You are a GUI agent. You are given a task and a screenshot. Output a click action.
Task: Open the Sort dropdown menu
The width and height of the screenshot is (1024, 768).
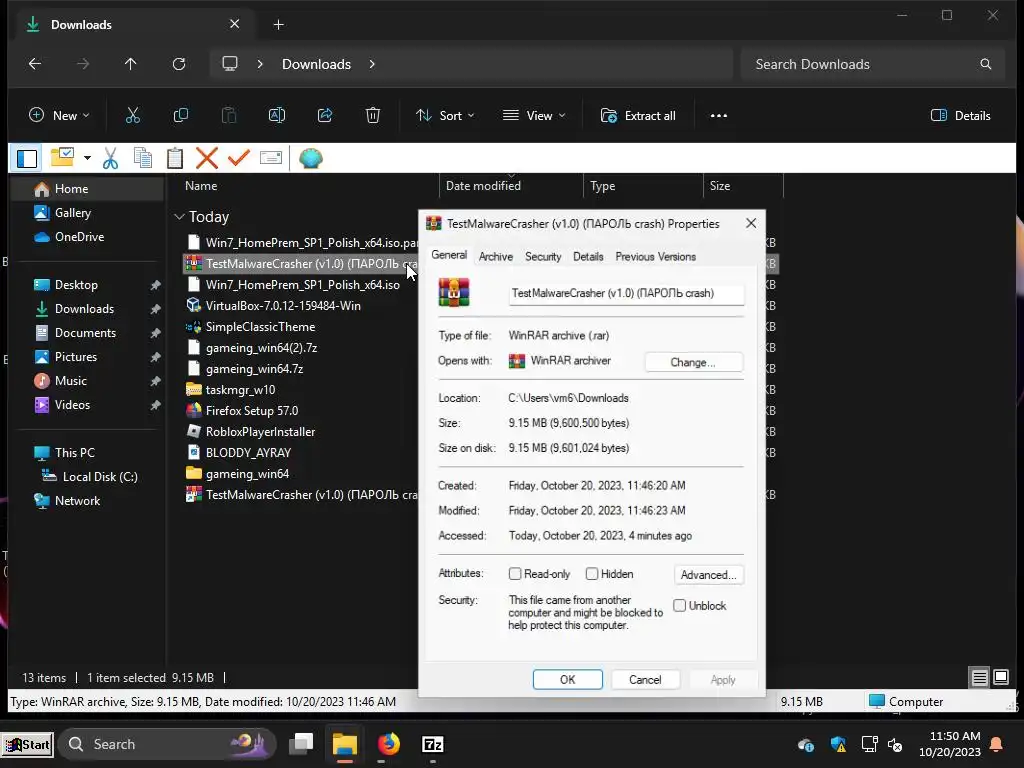click(x=445, y=116)
